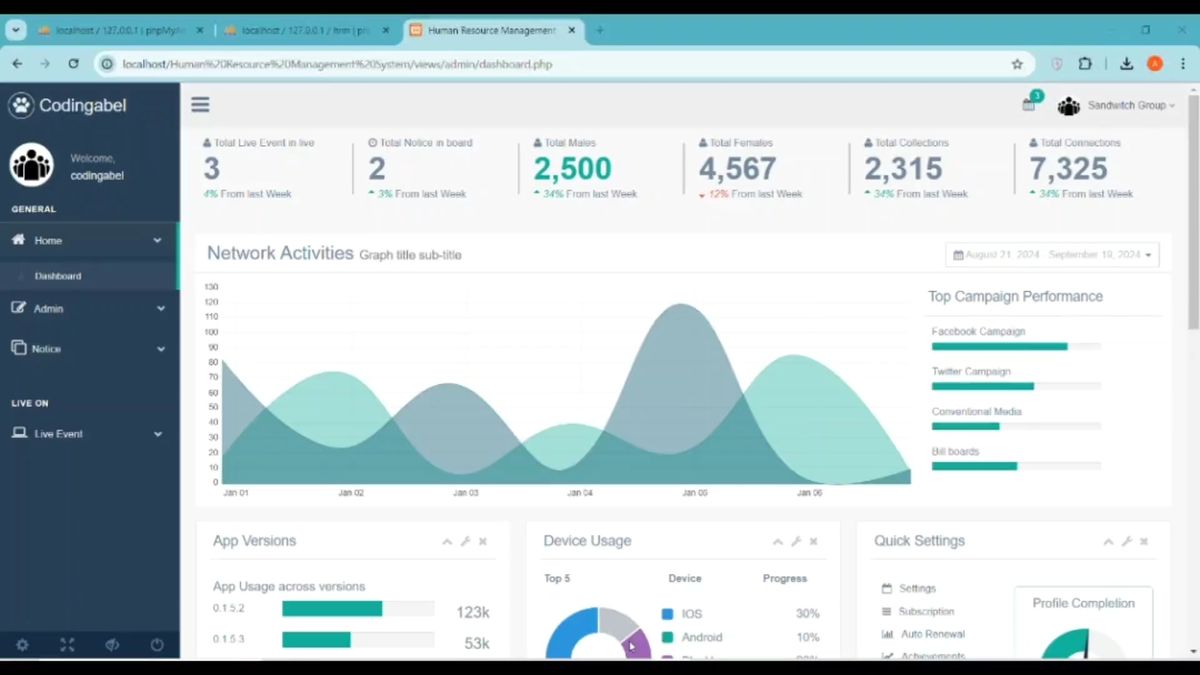Collapse the App Versions panel
1200x675 pixels.
point(447,540)
